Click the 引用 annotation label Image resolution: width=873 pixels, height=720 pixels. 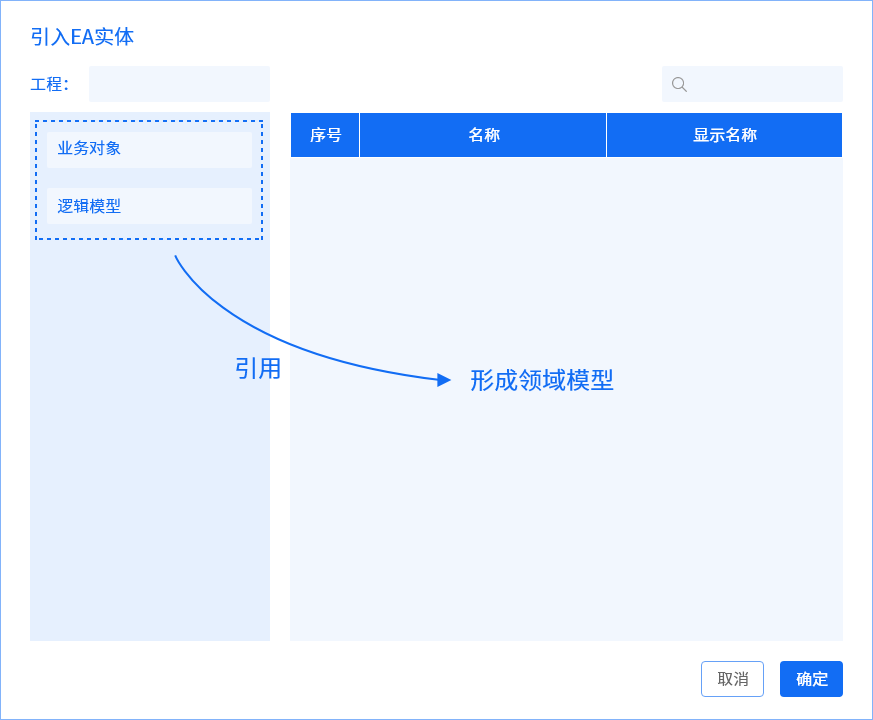pos(258,369)
